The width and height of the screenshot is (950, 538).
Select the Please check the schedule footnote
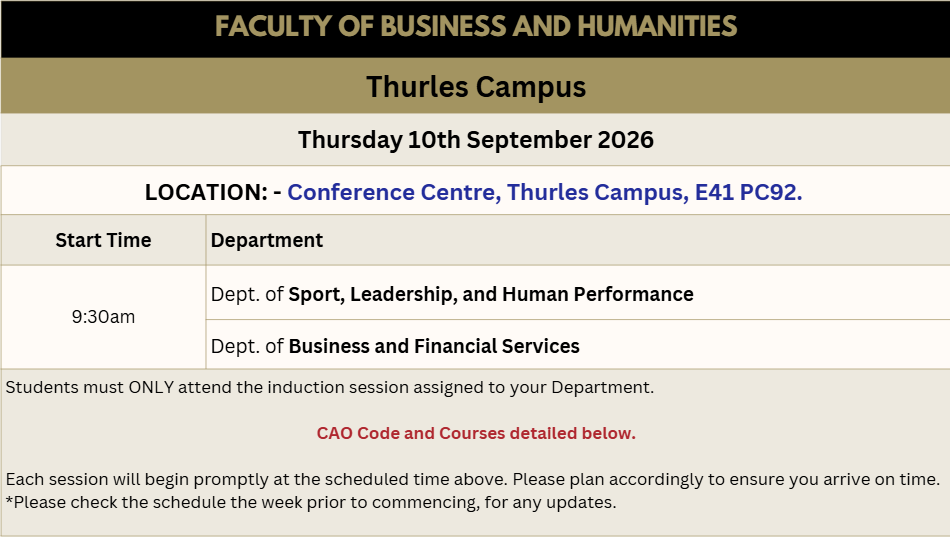coord(311,502)
